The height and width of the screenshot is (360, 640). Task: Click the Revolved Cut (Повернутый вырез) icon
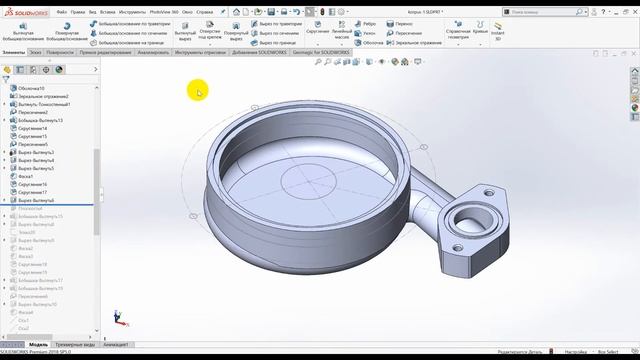click(x=236, y=26)
